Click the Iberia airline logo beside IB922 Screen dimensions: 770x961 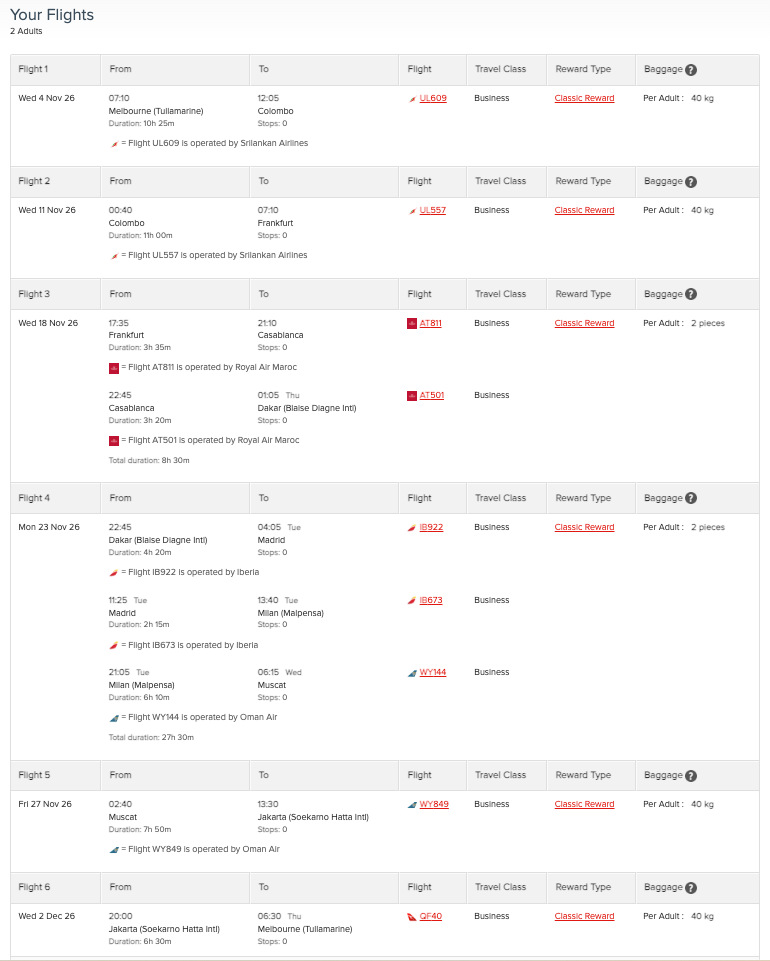(x=412, y=527)
